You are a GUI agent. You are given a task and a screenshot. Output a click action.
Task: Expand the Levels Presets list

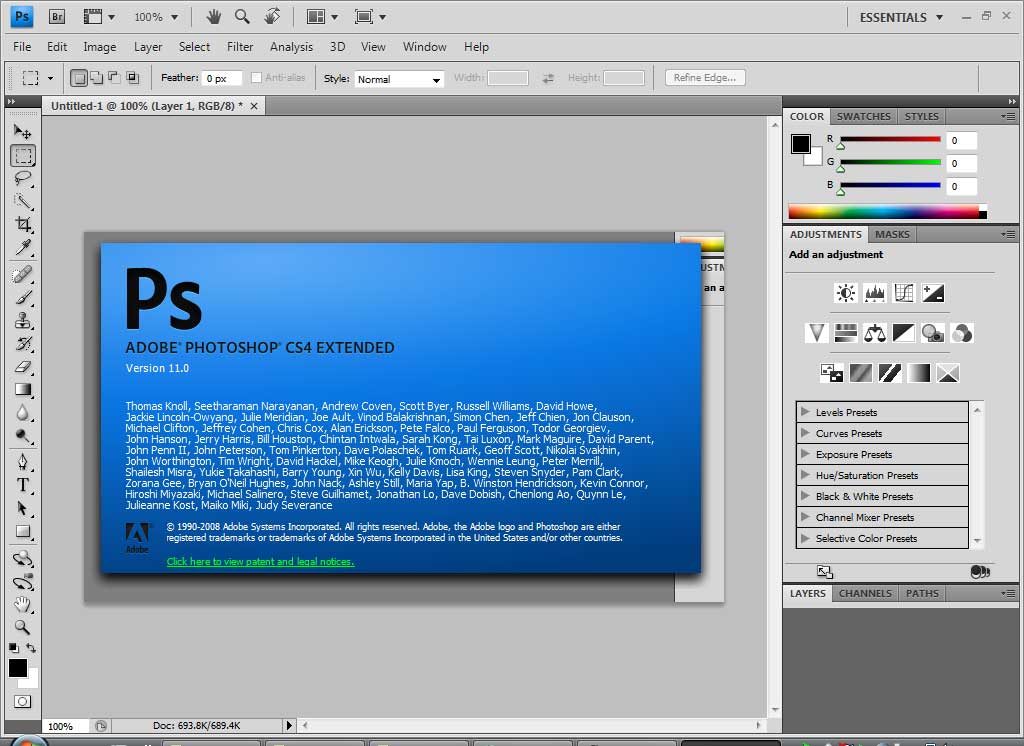coord(806,412)
